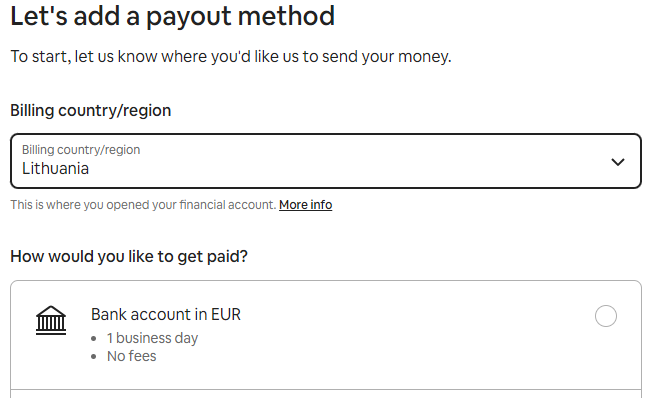Click the To start, let us know subtitle
This screenshot has height=398, width=669.
coord(231,56)
